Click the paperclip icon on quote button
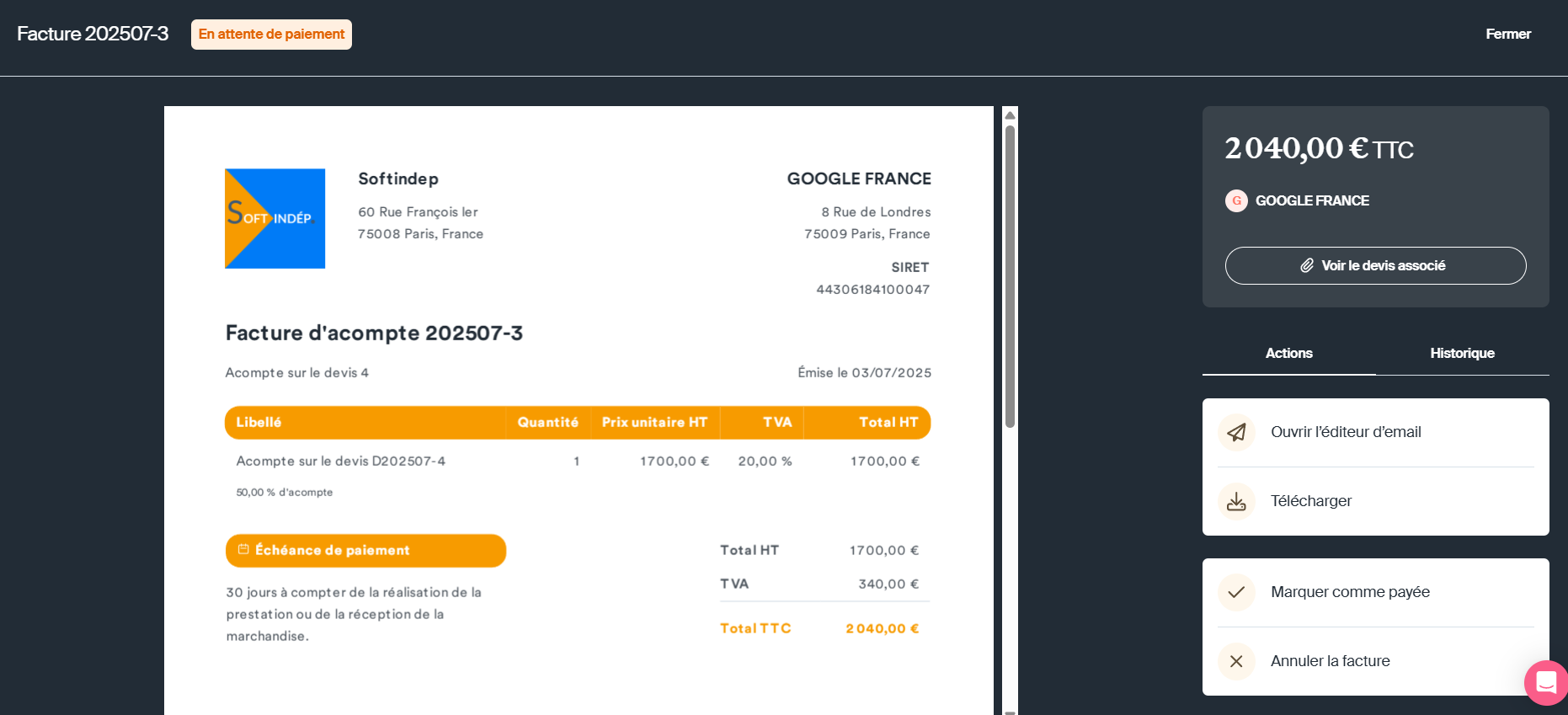 pyautogui.click(x=1307, y=265)
